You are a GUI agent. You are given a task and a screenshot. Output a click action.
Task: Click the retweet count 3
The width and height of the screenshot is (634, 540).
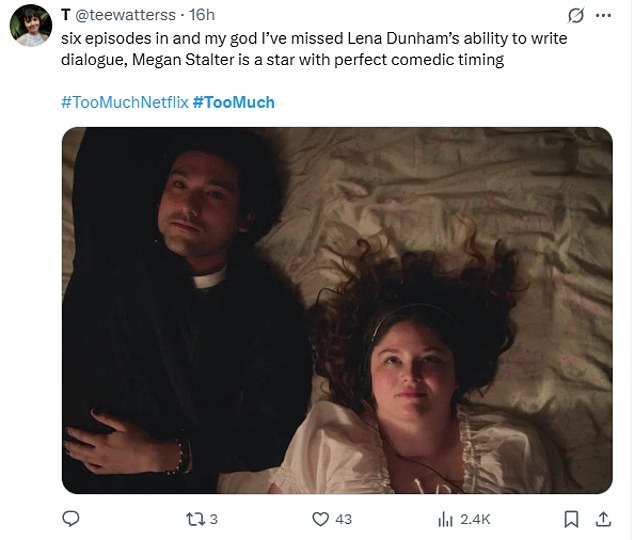(x=214, y=519)
